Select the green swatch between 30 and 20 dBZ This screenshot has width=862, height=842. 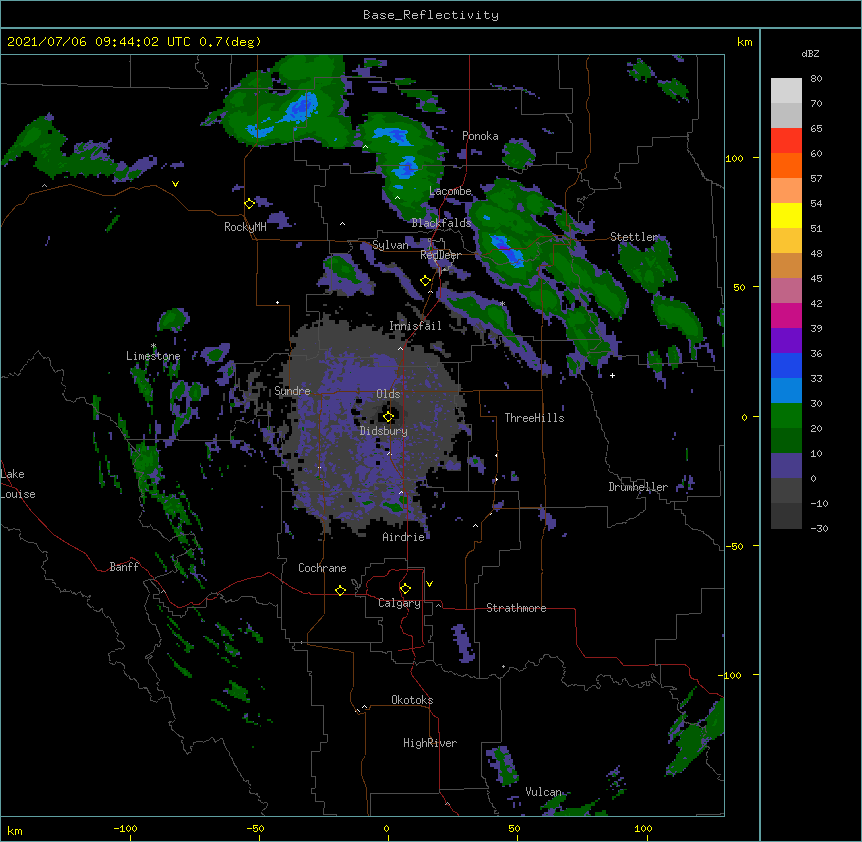[786, 416]
